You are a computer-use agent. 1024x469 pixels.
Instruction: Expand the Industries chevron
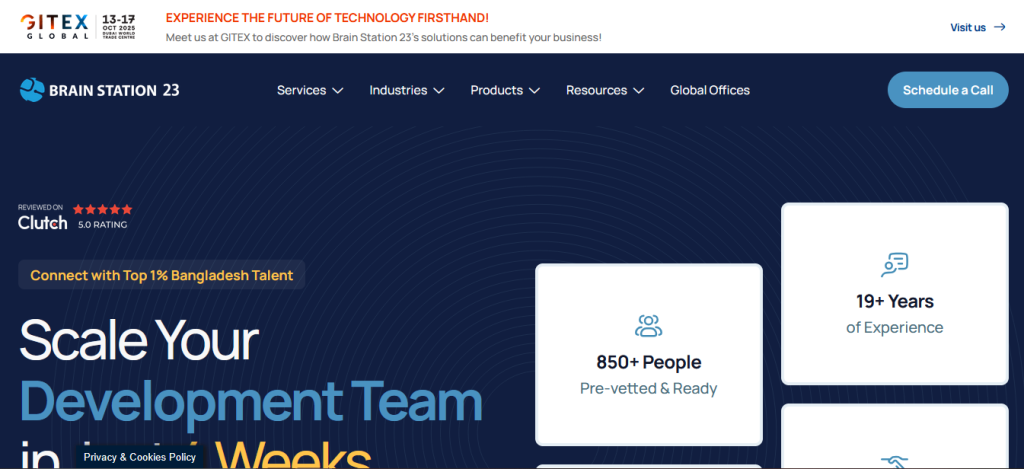(x=439, y=91)
